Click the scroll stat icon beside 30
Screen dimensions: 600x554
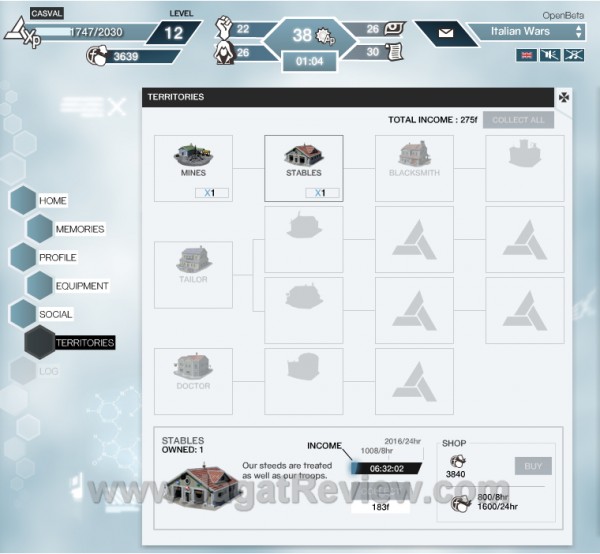[394, 52]
